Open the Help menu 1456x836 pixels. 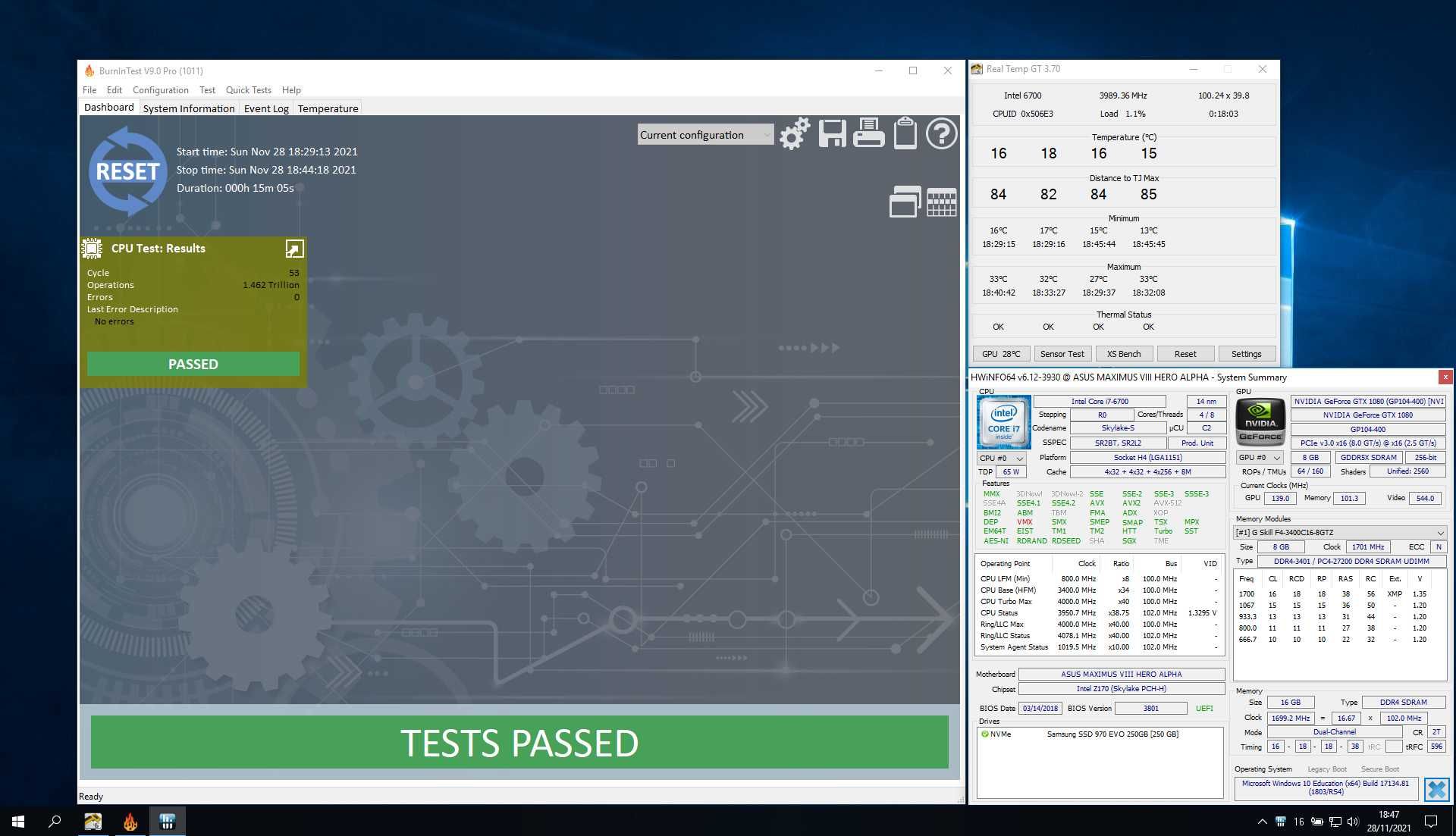click(291, 89)
